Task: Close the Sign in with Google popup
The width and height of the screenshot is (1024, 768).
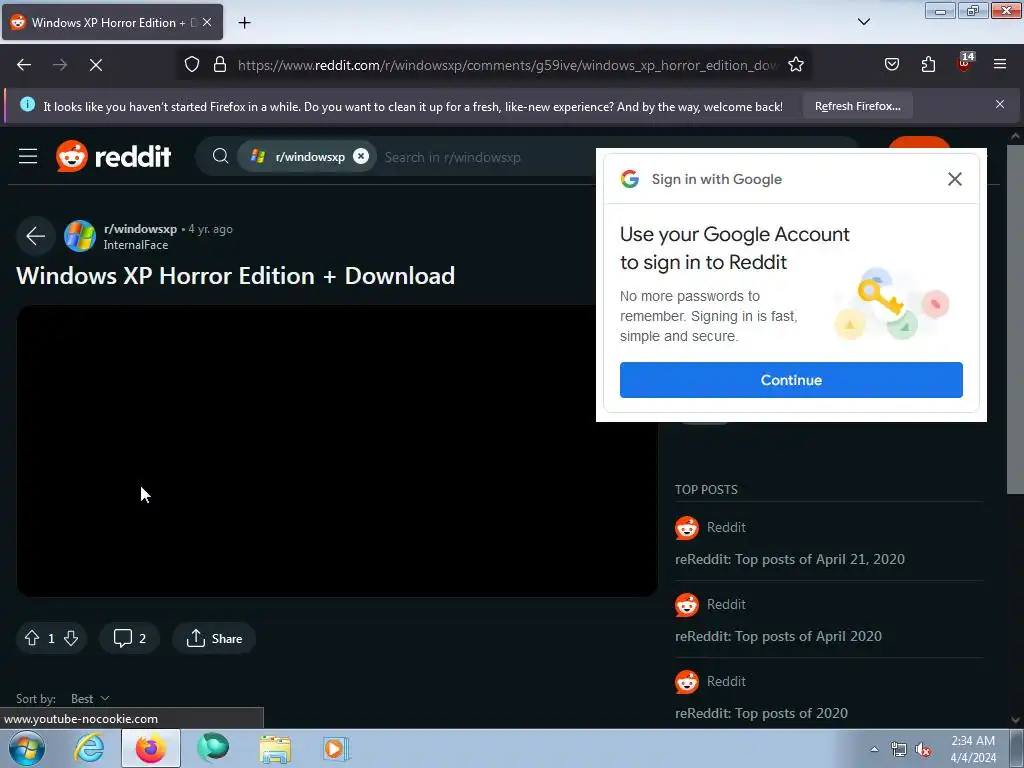Action: point(955,179)
